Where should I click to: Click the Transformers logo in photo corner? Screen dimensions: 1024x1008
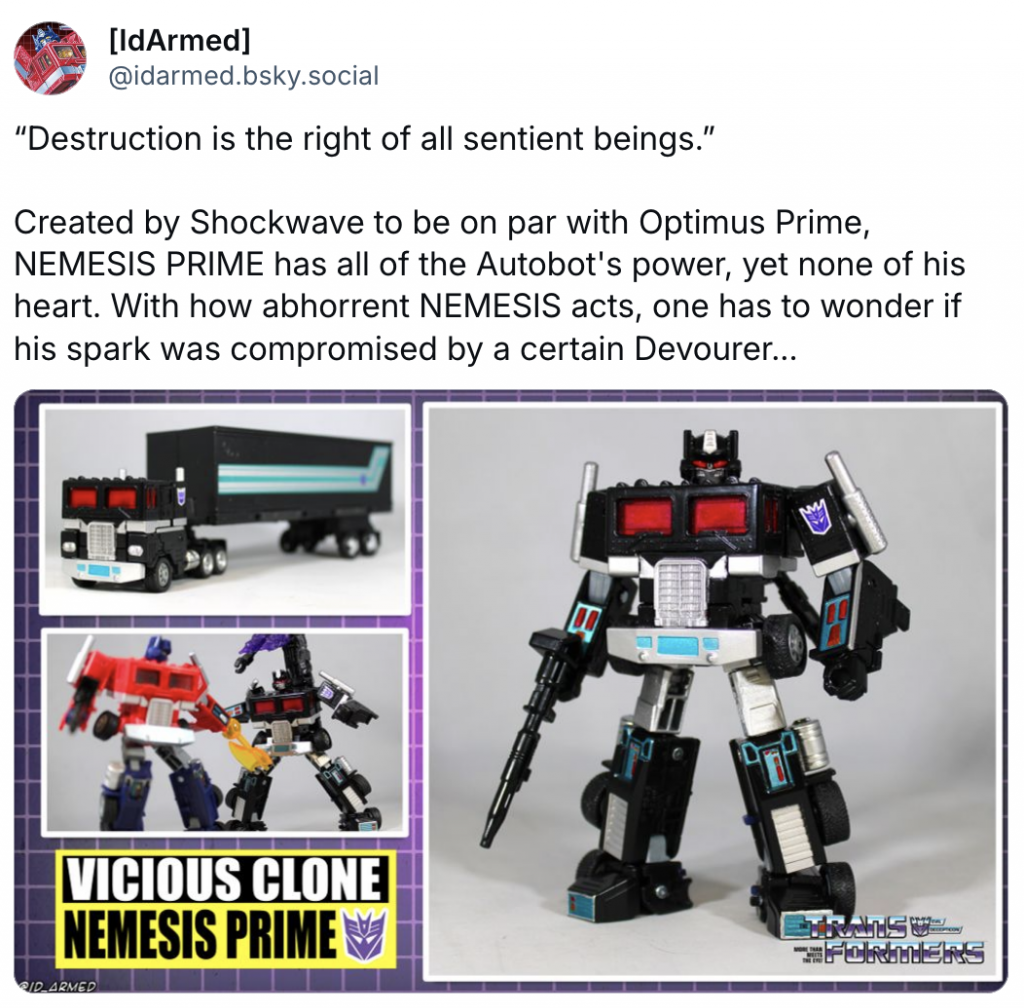[885, 939]
